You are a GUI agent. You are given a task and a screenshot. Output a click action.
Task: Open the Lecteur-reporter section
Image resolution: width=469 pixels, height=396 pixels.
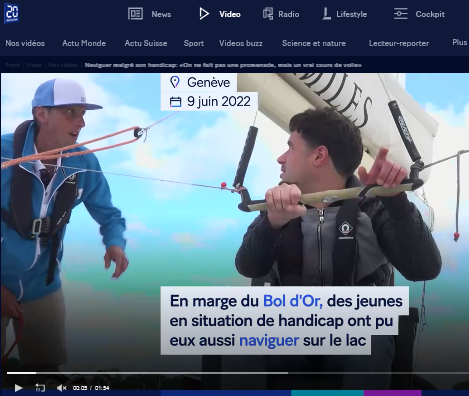(399, 43)
